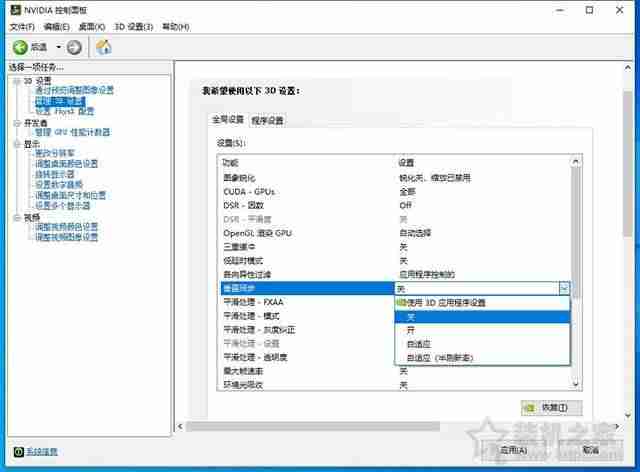Open 调整视频图像设置 tree item
This screenshot has height=472, width=640.
point(67,237)
